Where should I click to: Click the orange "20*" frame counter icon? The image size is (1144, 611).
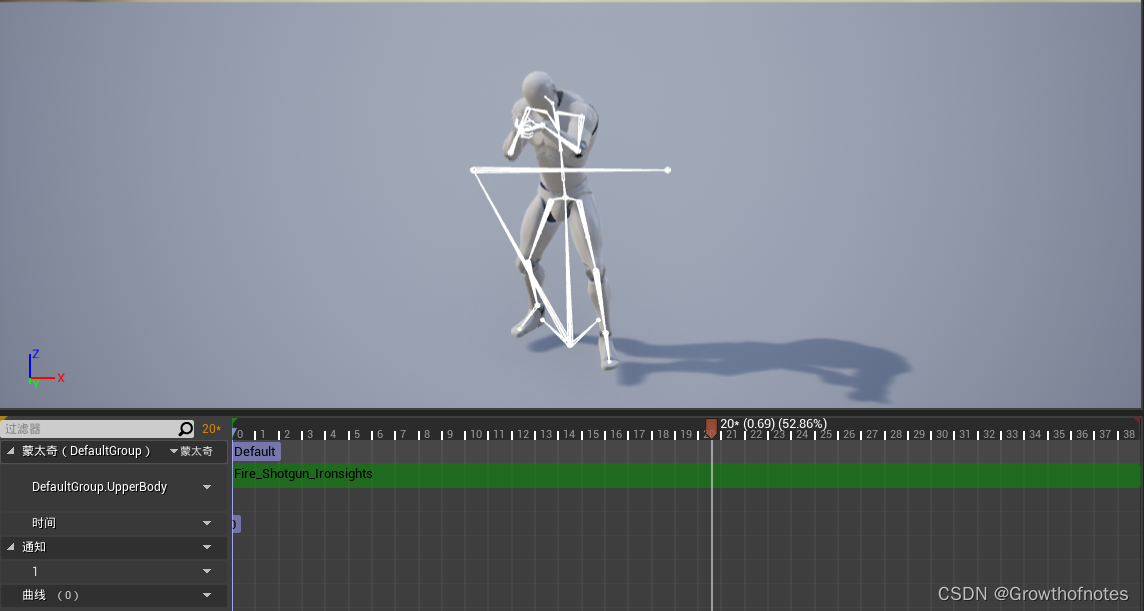pyautogui.click(x=211, y=428)
